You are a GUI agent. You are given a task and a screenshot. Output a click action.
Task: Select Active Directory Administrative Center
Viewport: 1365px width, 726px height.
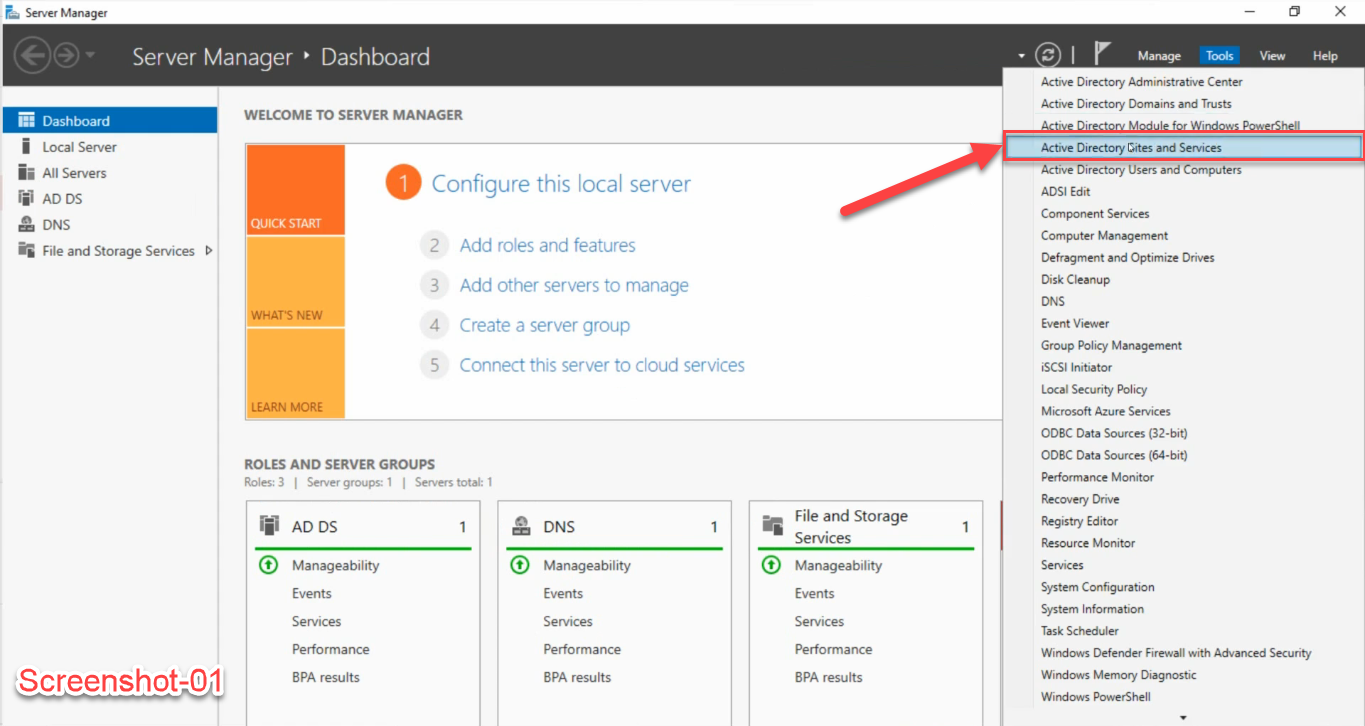coord(1184,82)
